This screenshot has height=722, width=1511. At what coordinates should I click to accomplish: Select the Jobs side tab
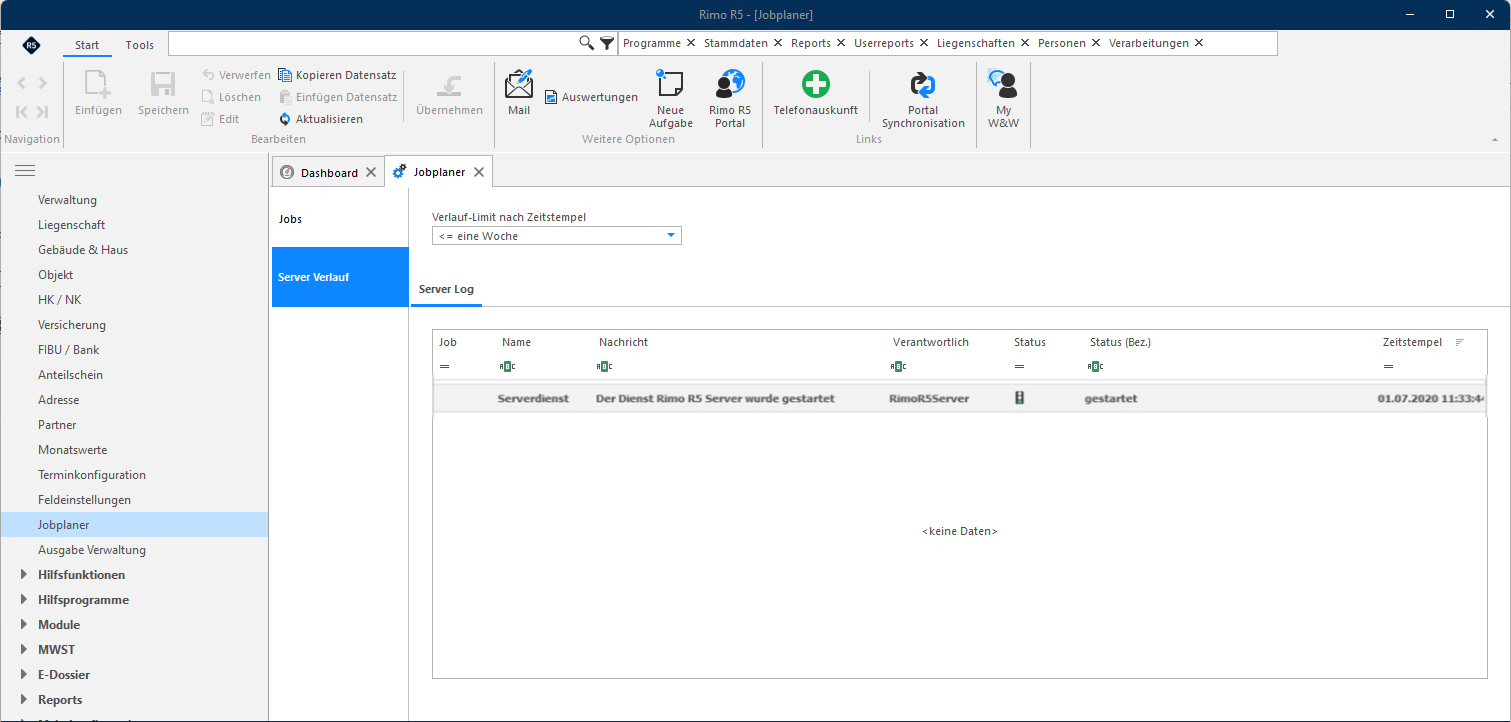[x=340, y=219]
